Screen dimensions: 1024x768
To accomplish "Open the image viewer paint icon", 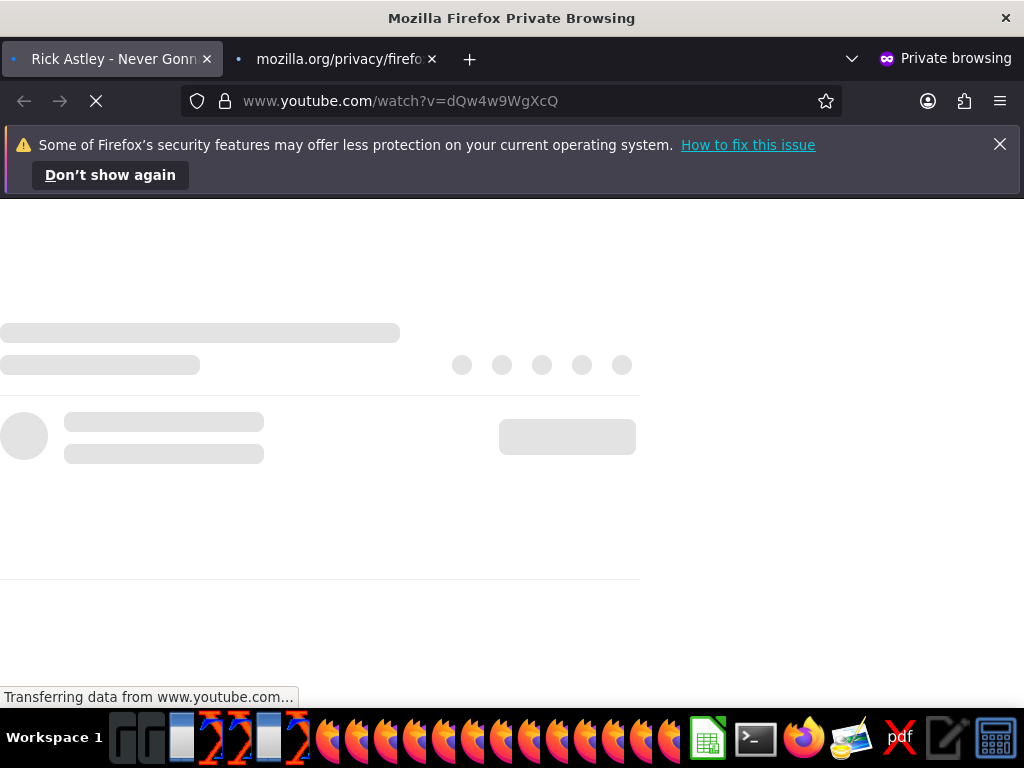I will pos(851,738).
